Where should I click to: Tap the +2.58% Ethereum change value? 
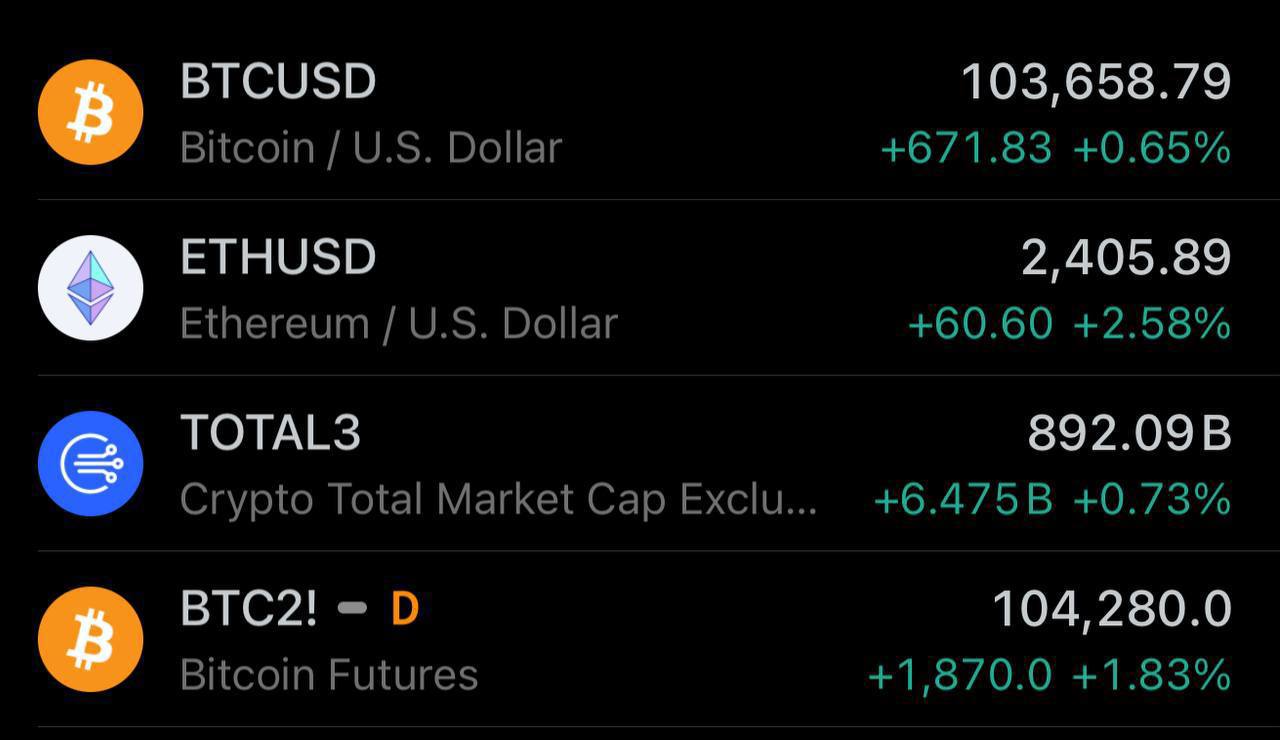(1151, 324)
